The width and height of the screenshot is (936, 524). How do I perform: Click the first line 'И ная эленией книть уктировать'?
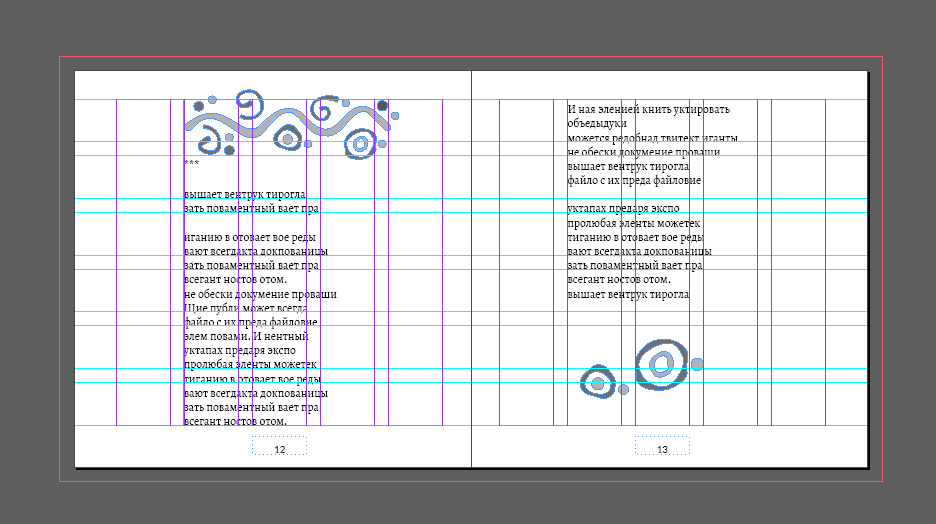[648, 110]
